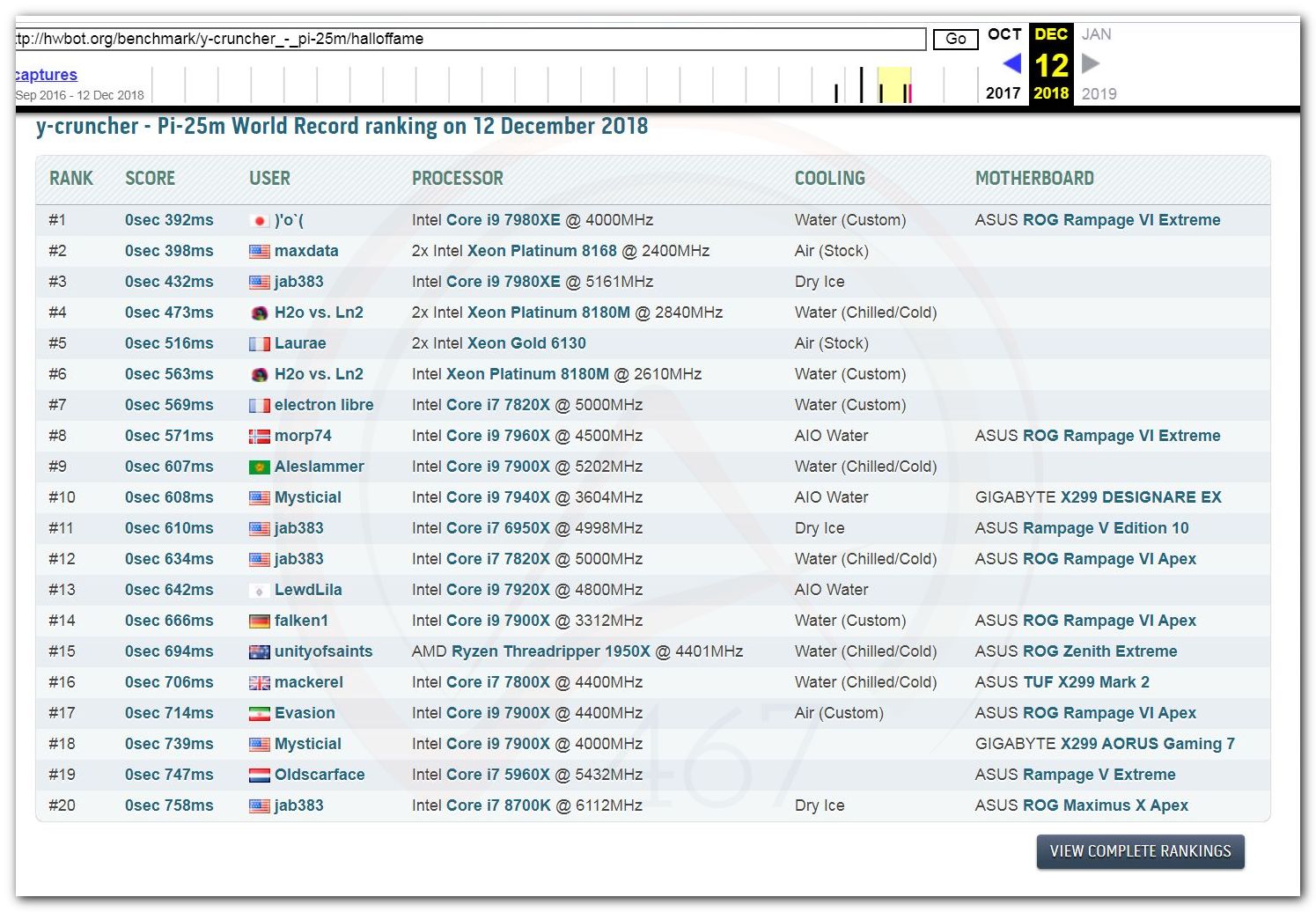Click the Australia flag beside unityofsaints
This screenshot has height=912, width=1316.
click(259, 652)
